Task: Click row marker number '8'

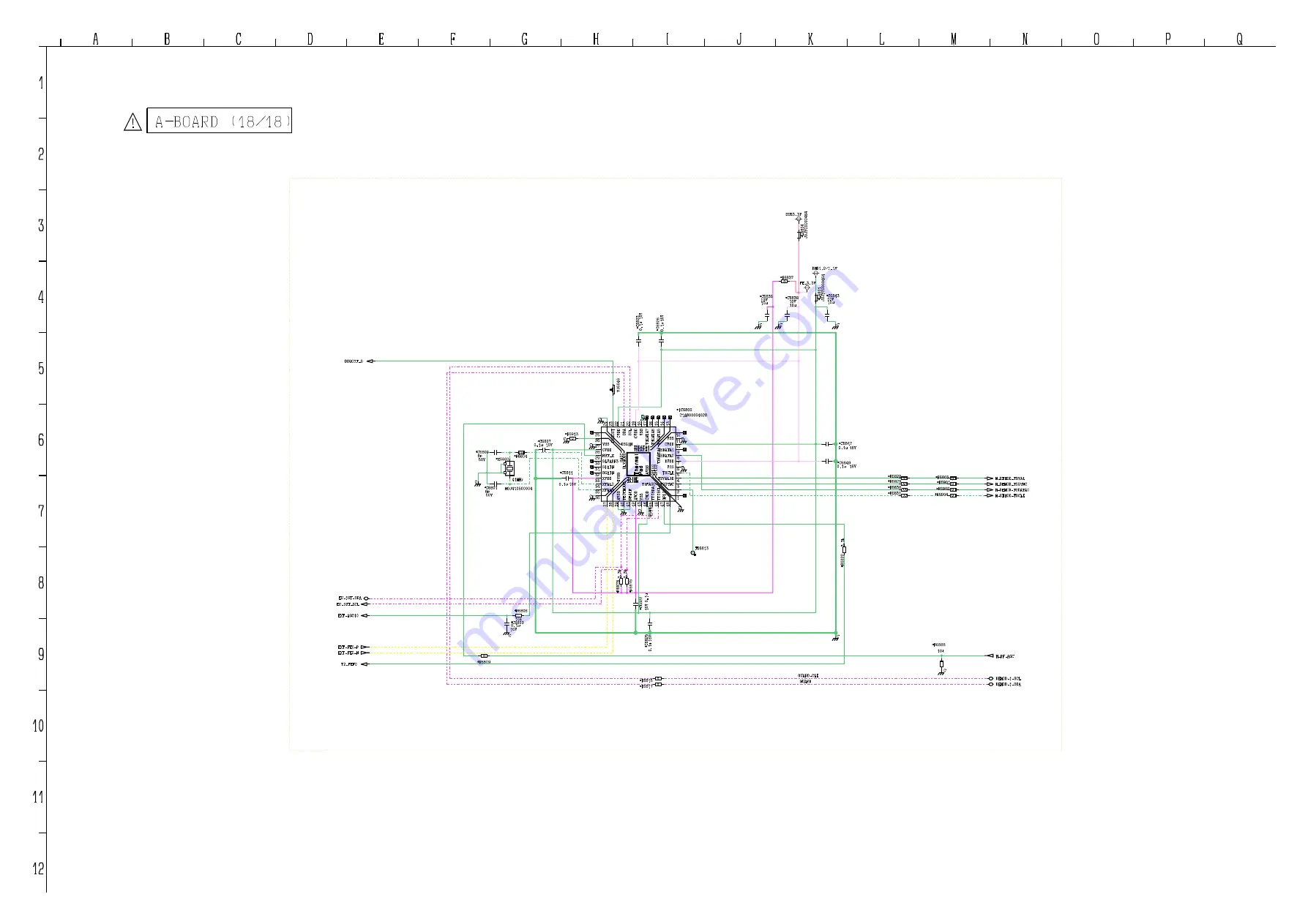Action: (x=41, y=583)
